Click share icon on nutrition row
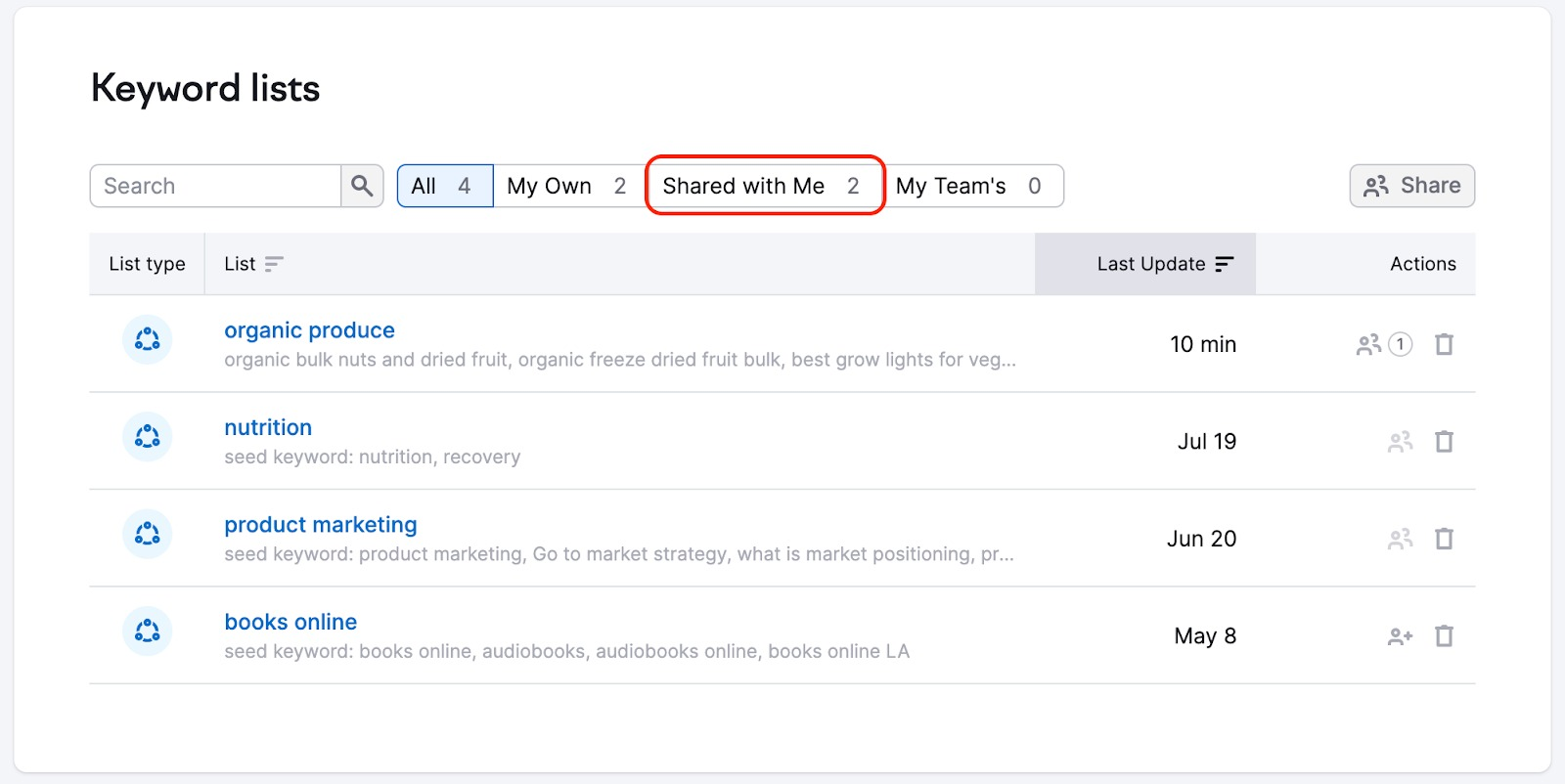 pos(1400,442)
